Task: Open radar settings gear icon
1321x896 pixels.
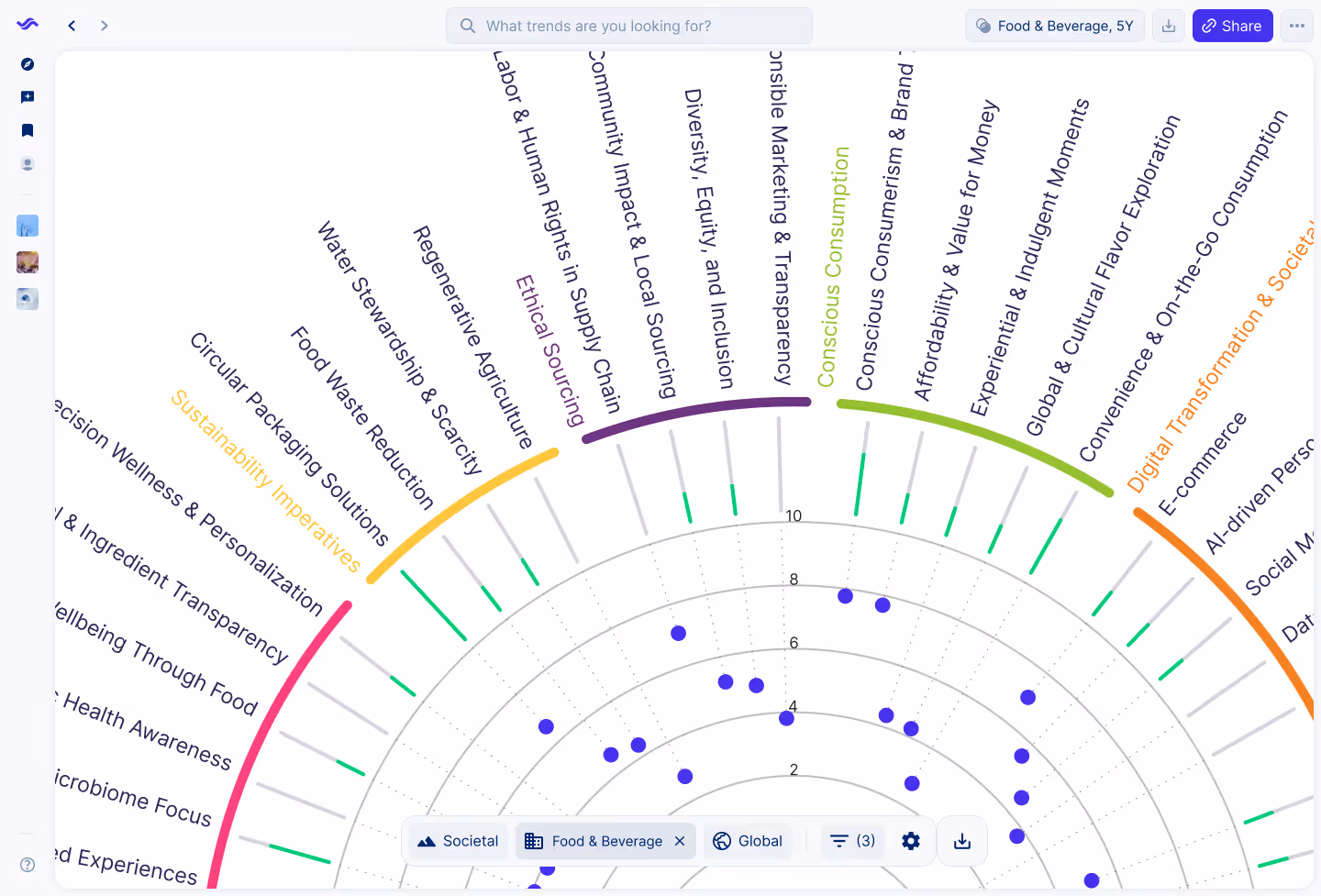Action: [911, 841]
